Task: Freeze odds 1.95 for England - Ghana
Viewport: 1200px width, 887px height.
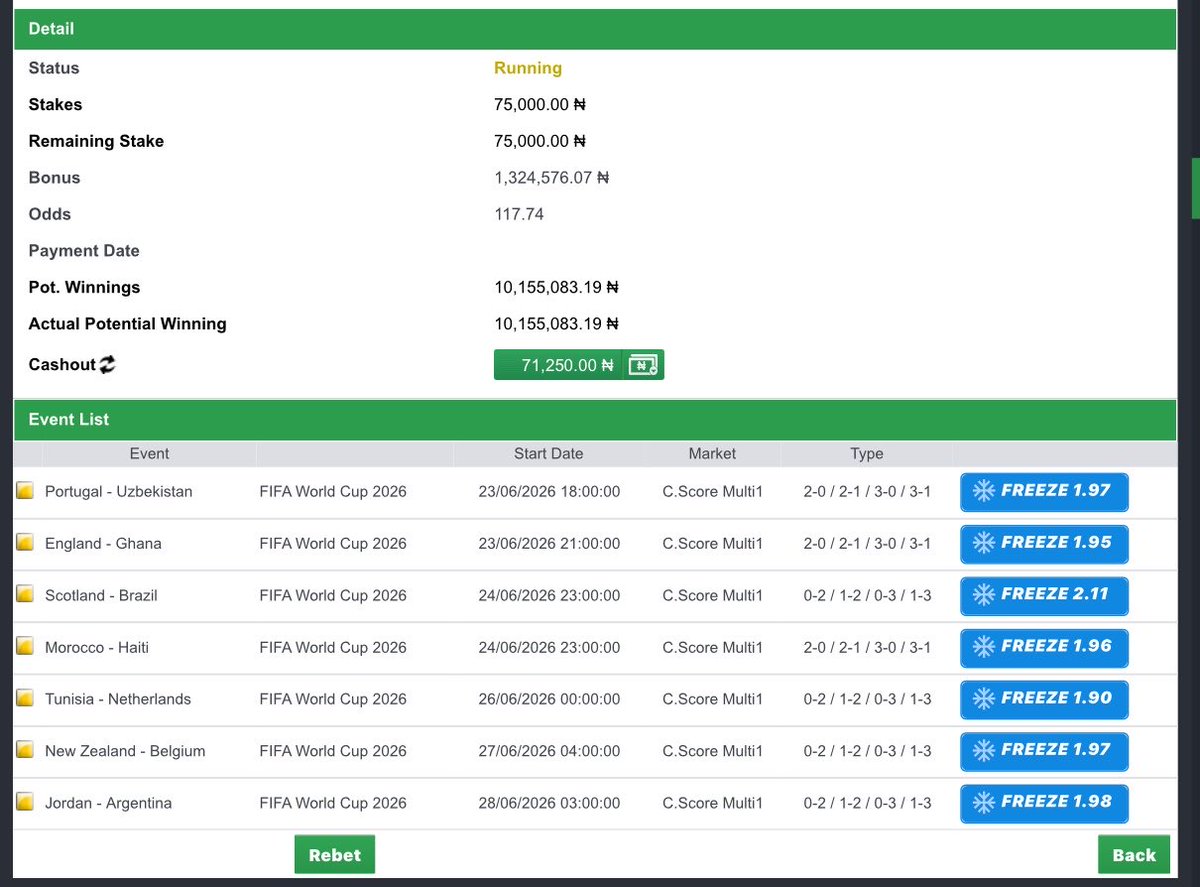Action: pos(1044,543)
